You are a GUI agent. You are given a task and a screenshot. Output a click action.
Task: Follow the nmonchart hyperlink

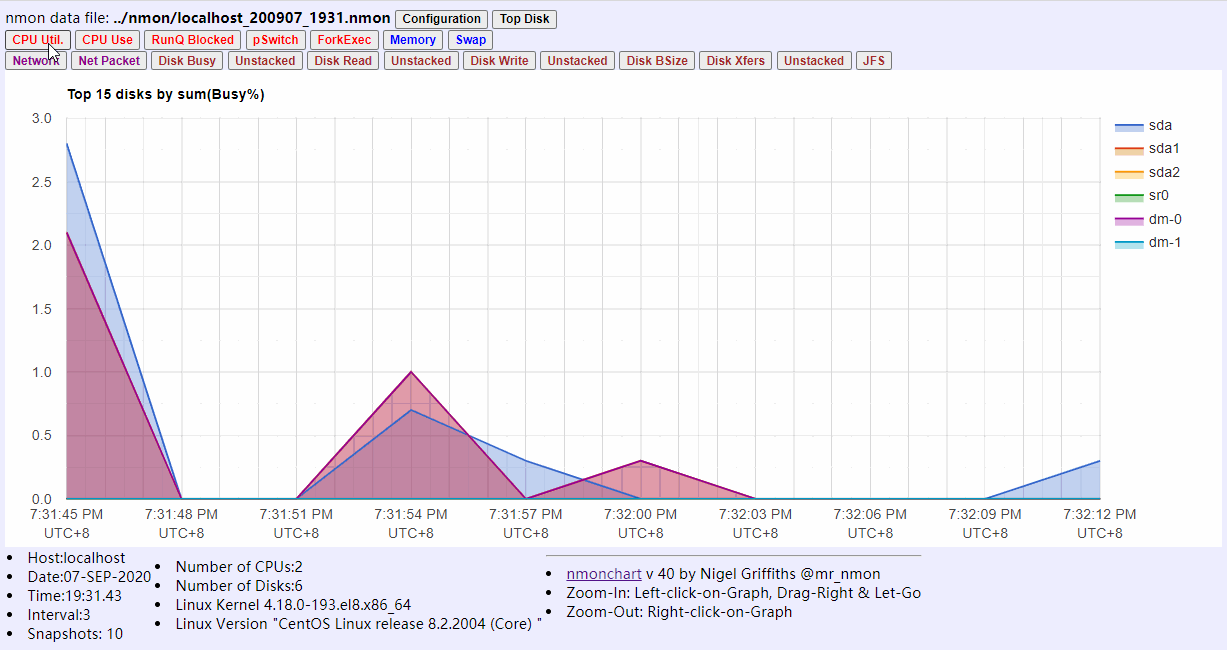(x=603, y=574)
